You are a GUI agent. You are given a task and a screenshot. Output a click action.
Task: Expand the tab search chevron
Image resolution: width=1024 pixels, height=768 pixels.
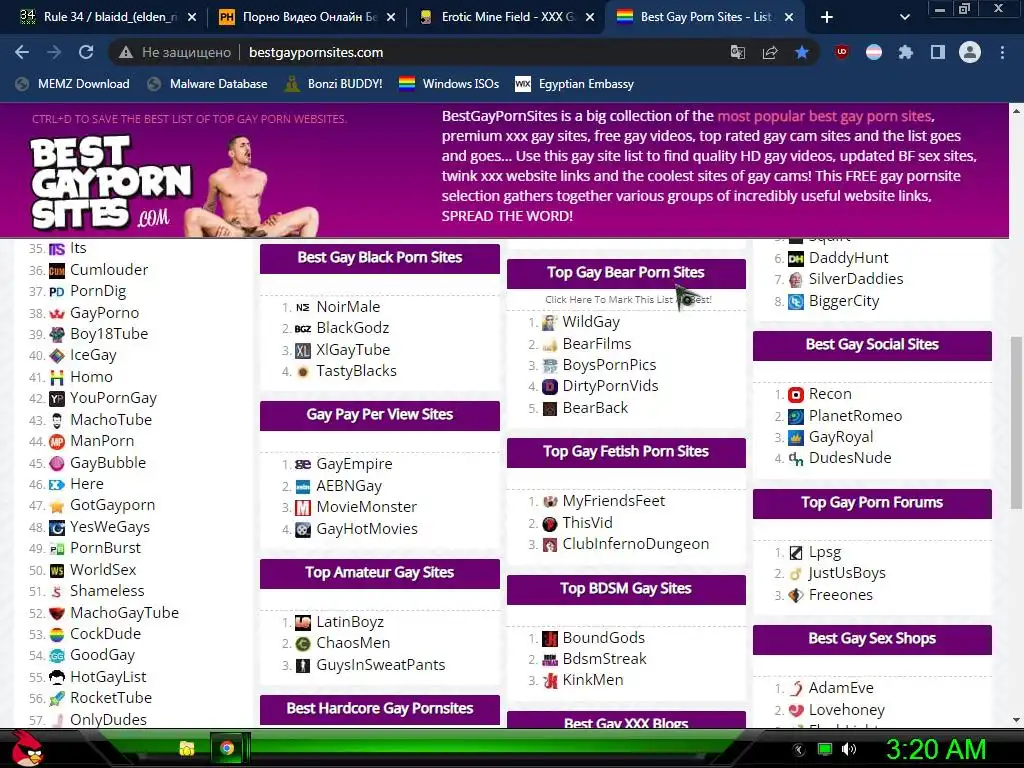(905, 17)
